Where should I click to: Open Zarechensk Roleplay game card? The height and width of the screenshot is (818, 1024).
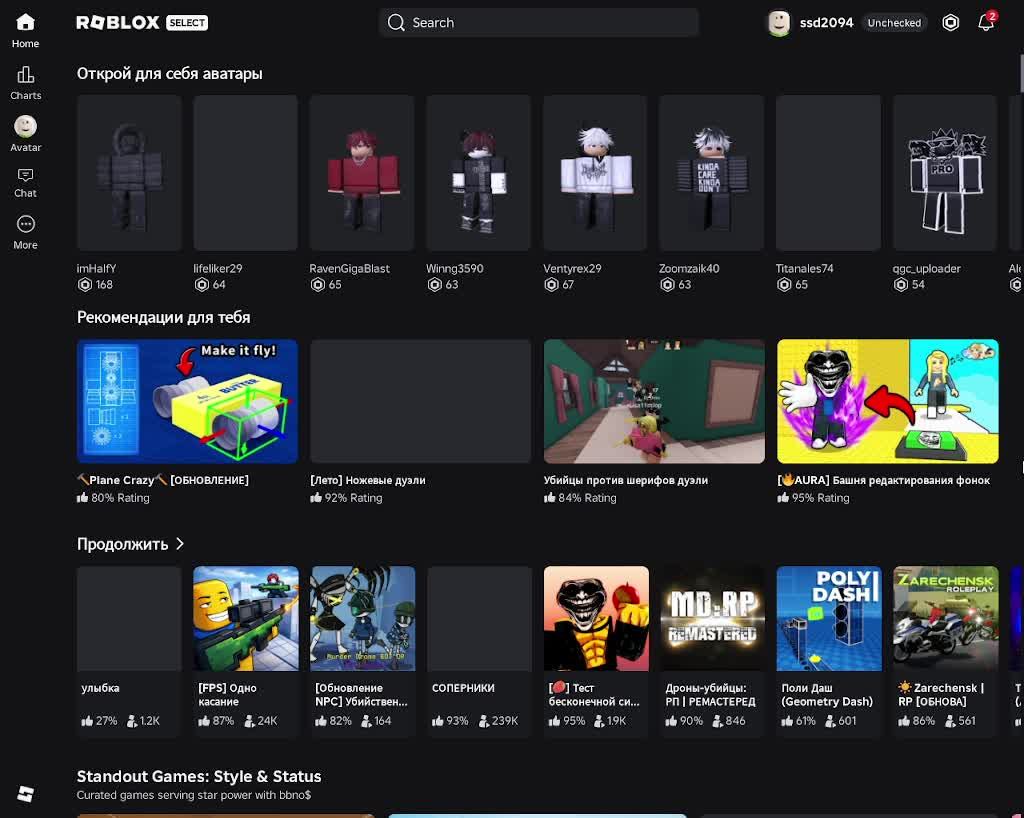[946, 651]
